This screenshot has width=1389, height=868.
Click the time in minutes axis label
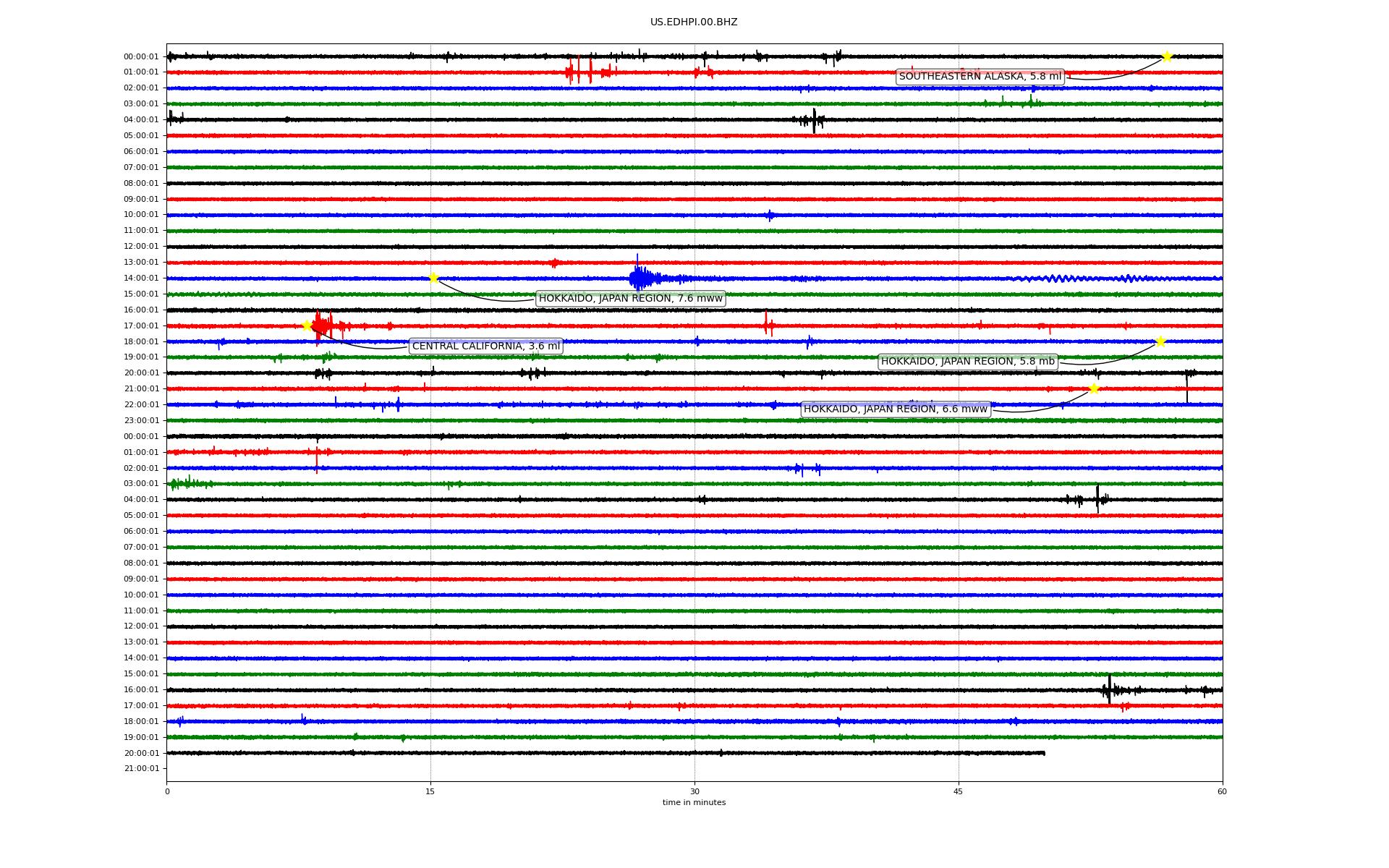coord(694,802)
